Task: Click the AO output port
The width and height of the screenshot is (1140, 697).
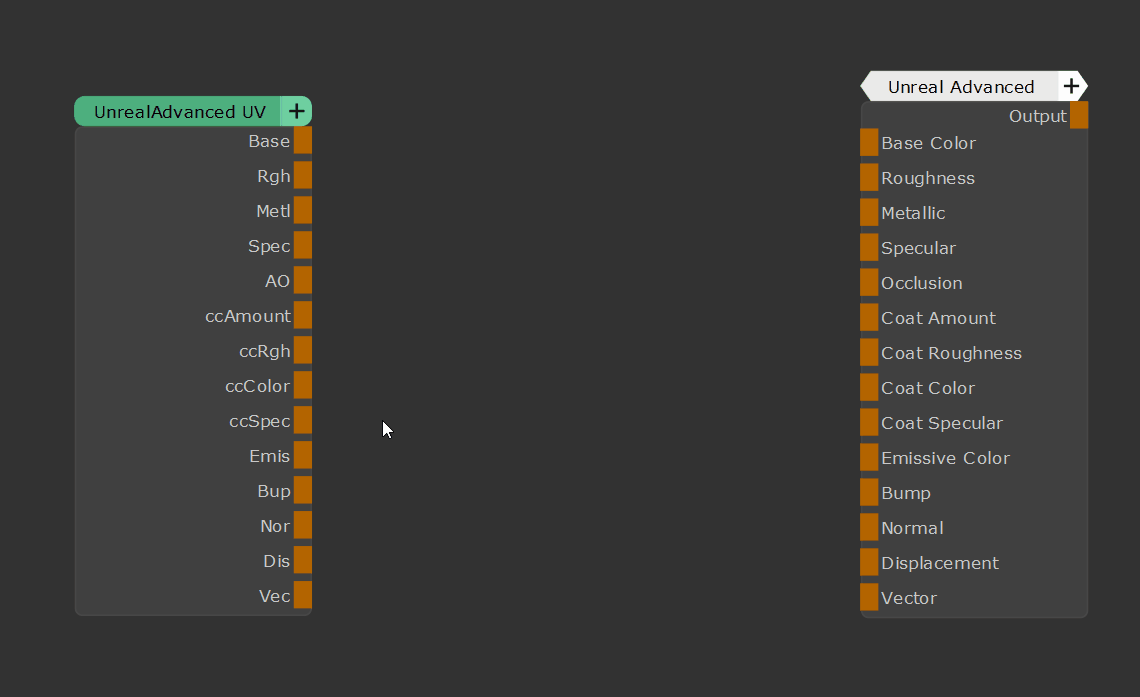Action: click(302, 280)
